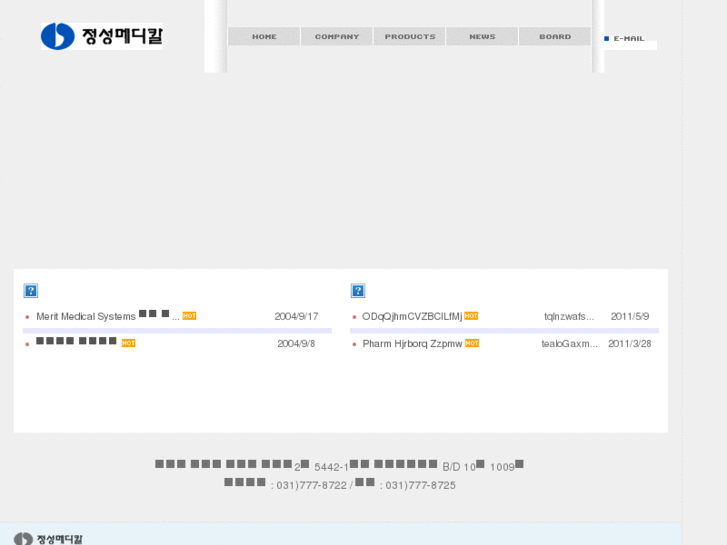The height and width of the screenshot is (545, 727).
Task: Click the date 2011/5/9
Action: (x=630, y=316)
